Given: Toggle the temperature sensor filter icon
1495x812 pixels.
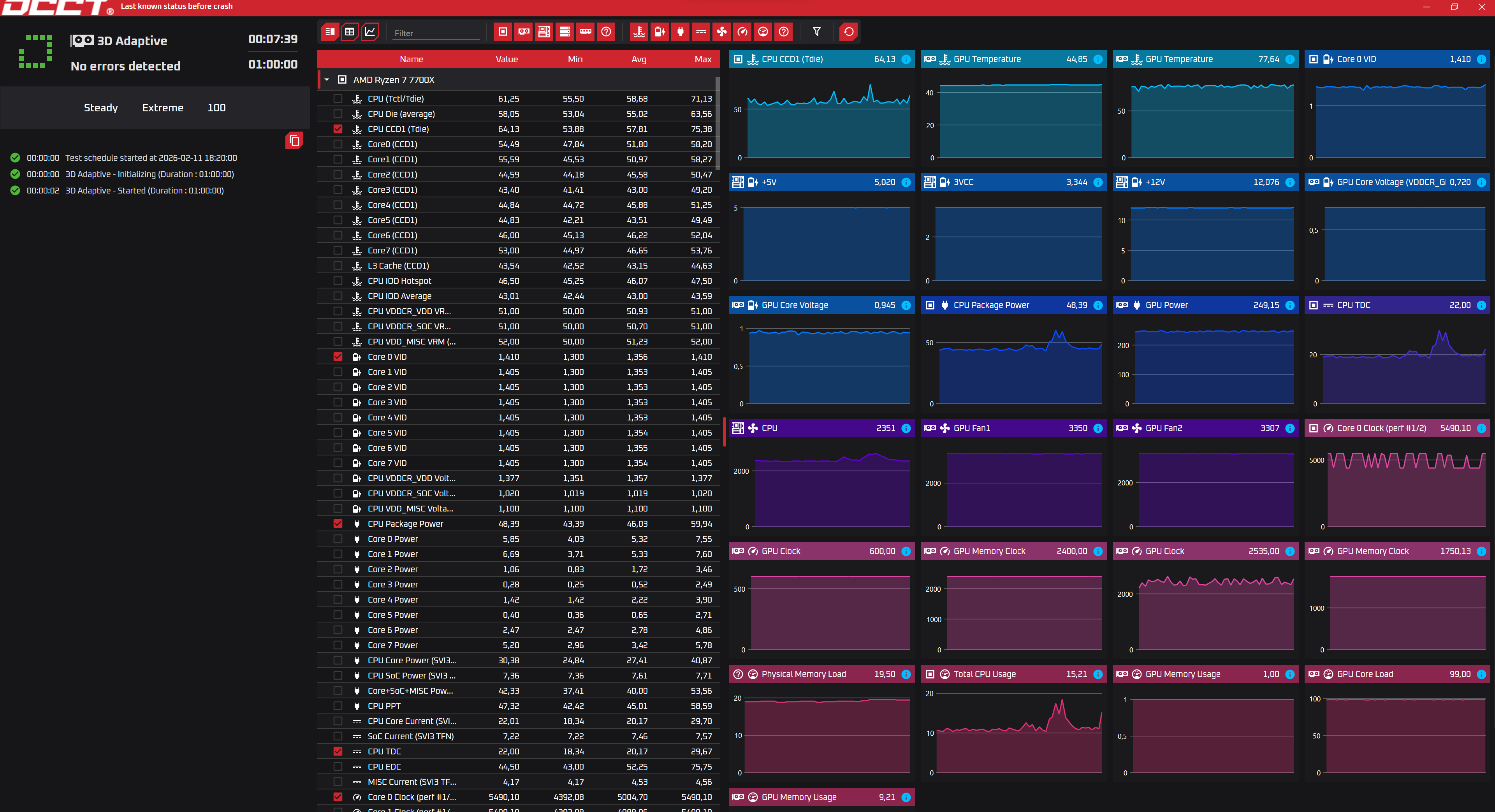Looking at the screenshot, I should (639, 32).
